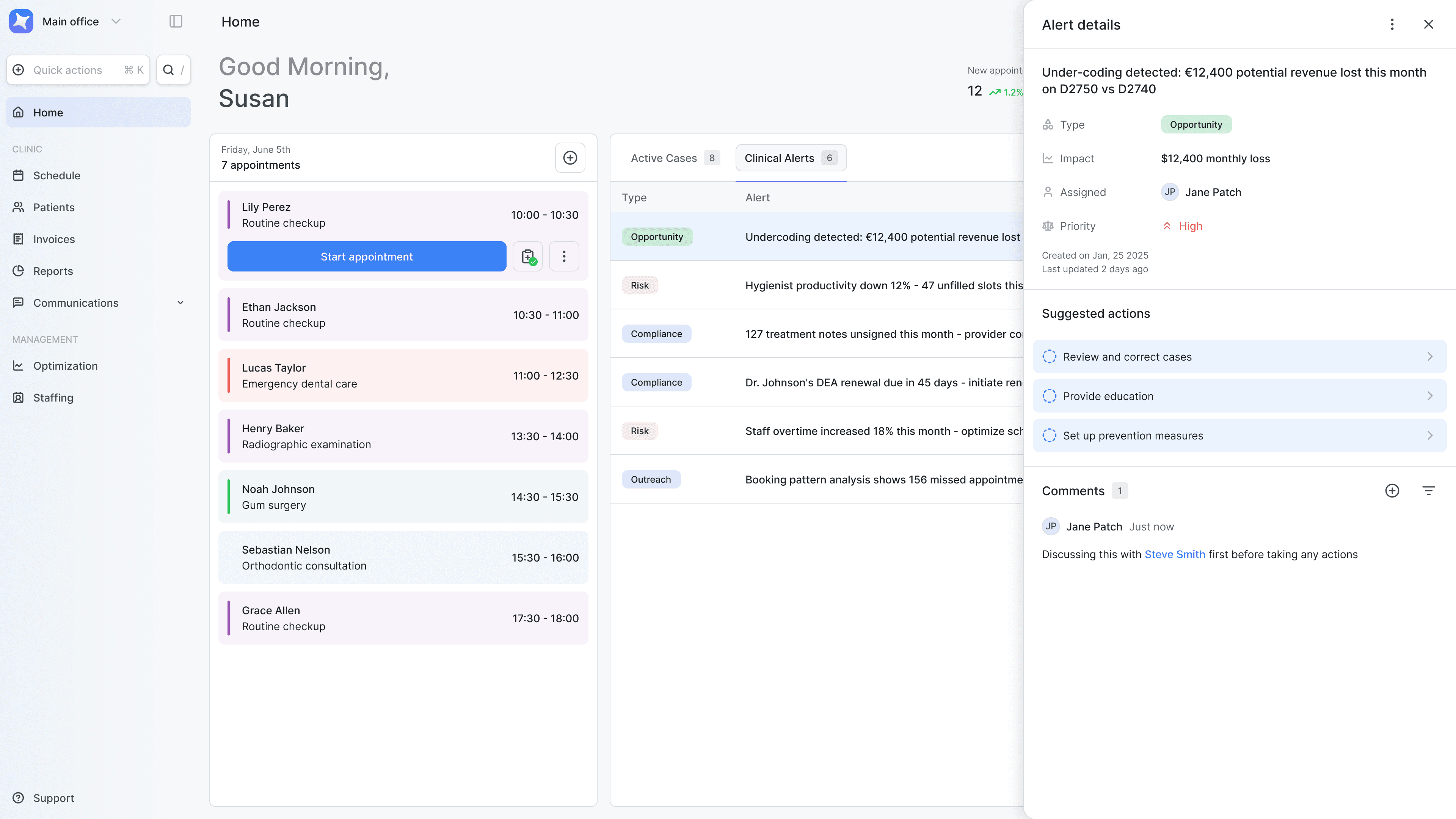Viewport: 1456px width, 819px height.
Task: Mark Provide education circle done
Action: pyautogui.click(x=1049, y=396)
